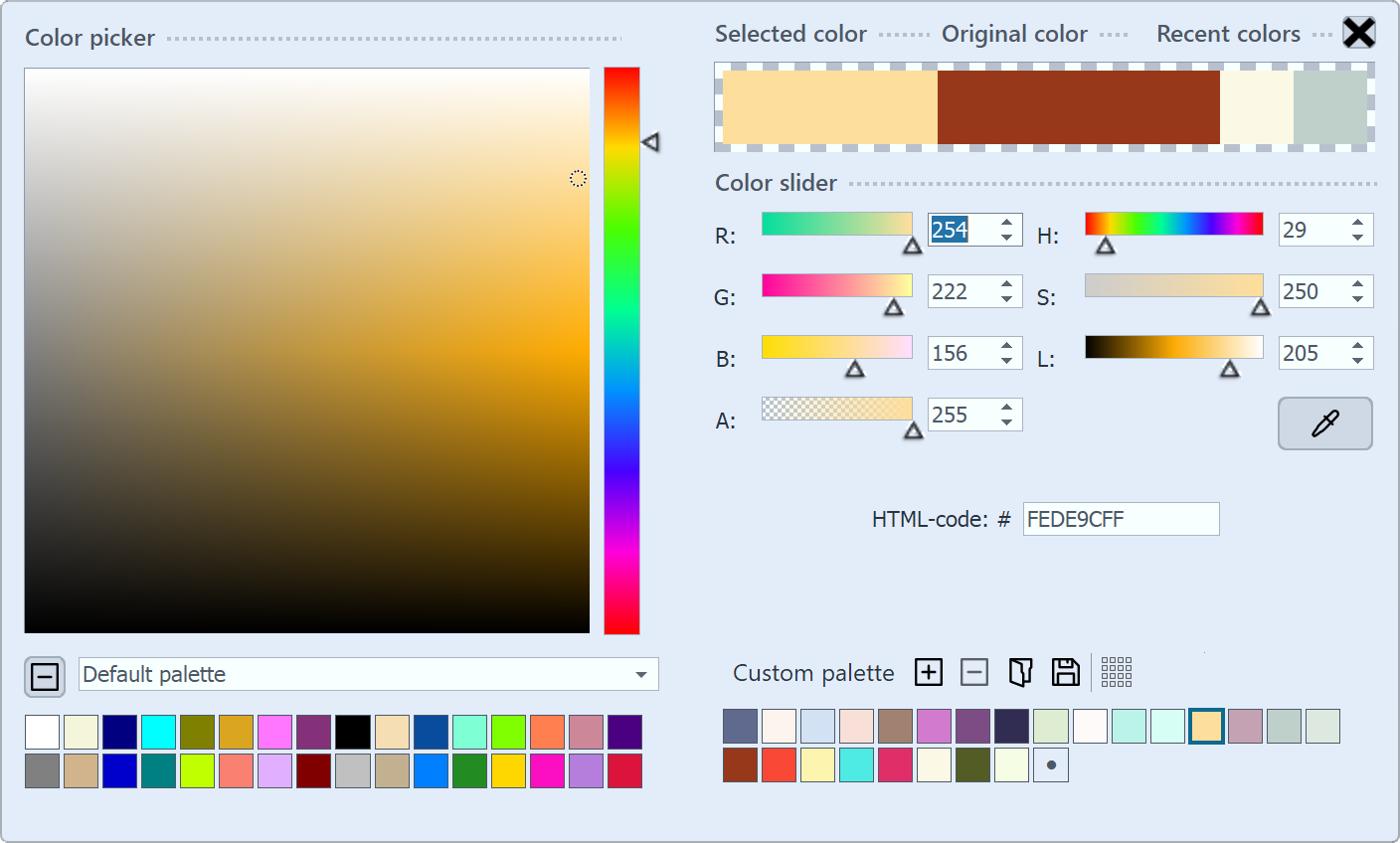This screenshot has height=843, width=1400.
Task: Click the down stepper of the Saturation field
Action: (1359, 298)
